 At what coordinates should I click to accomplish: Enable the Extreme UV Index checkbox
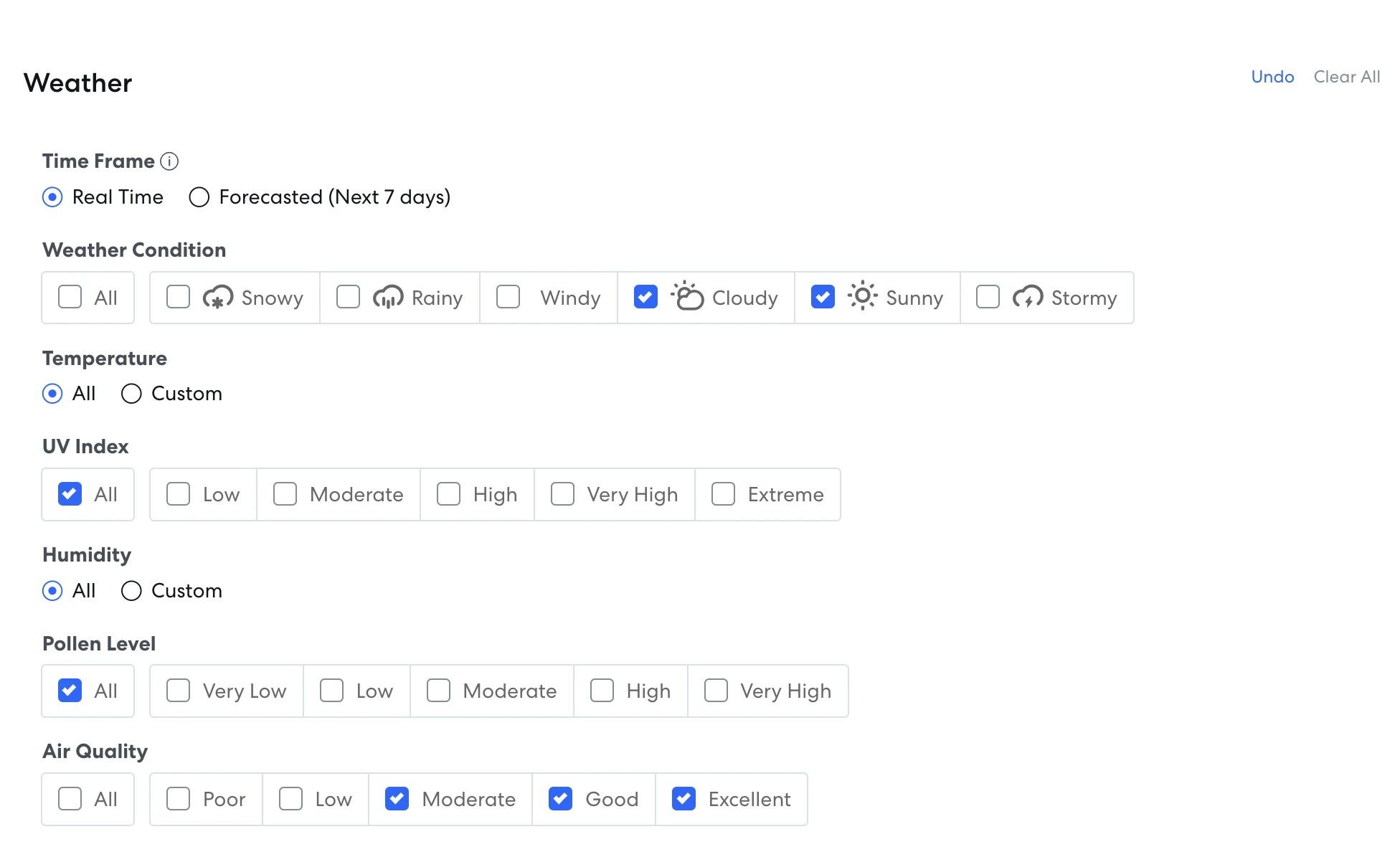point(723,494)
